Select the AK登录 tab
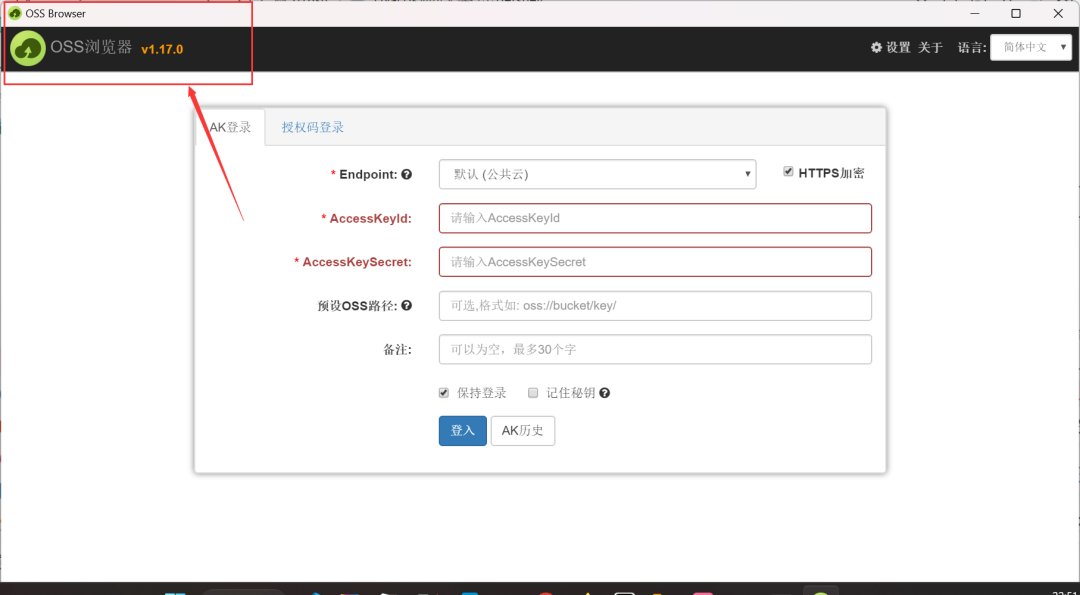1080x595 pixels. click(230, 127)
